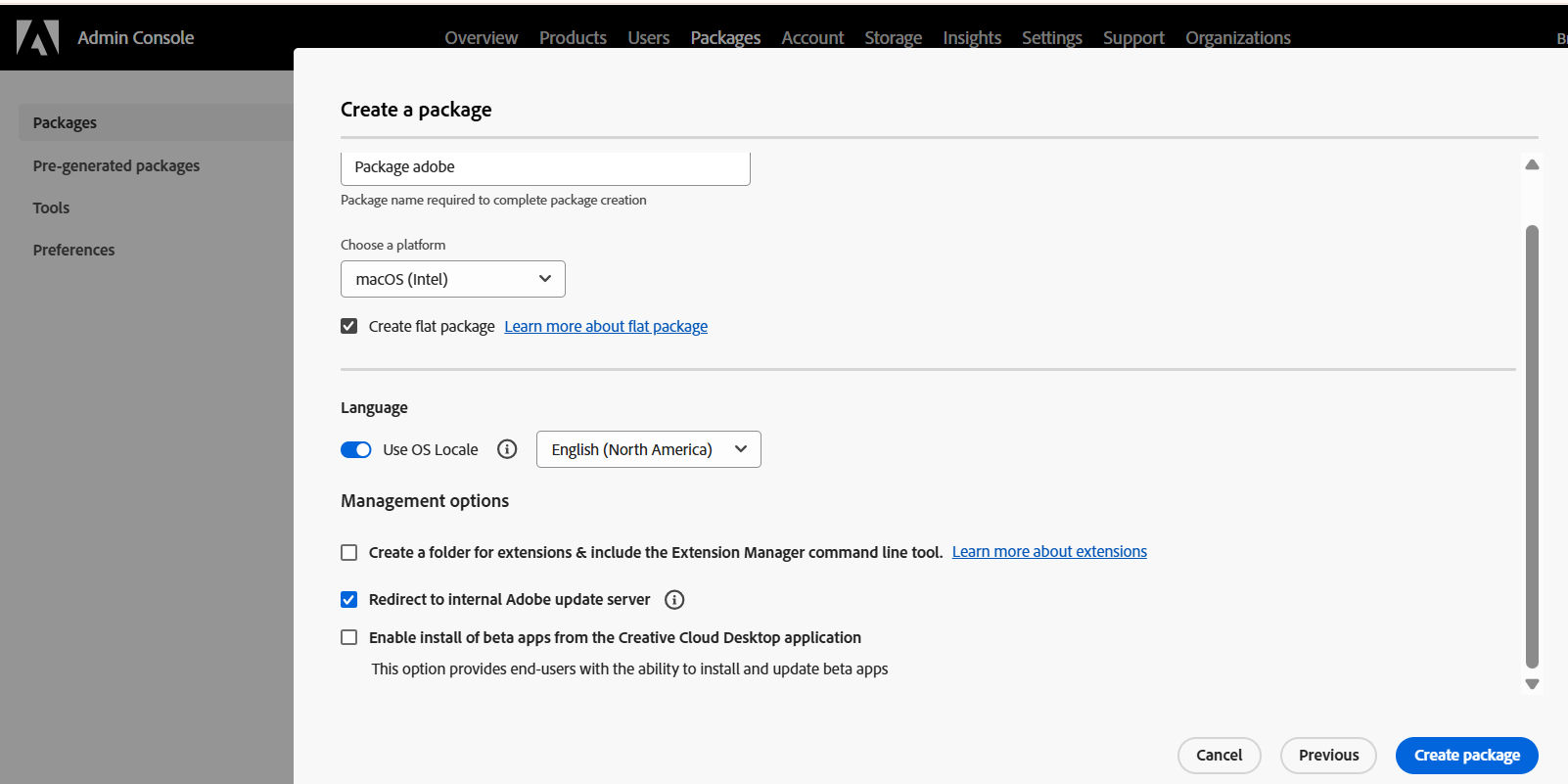Show info for Redirect to internal update server
Screen dimensions: 1568x784
[674, 599]
